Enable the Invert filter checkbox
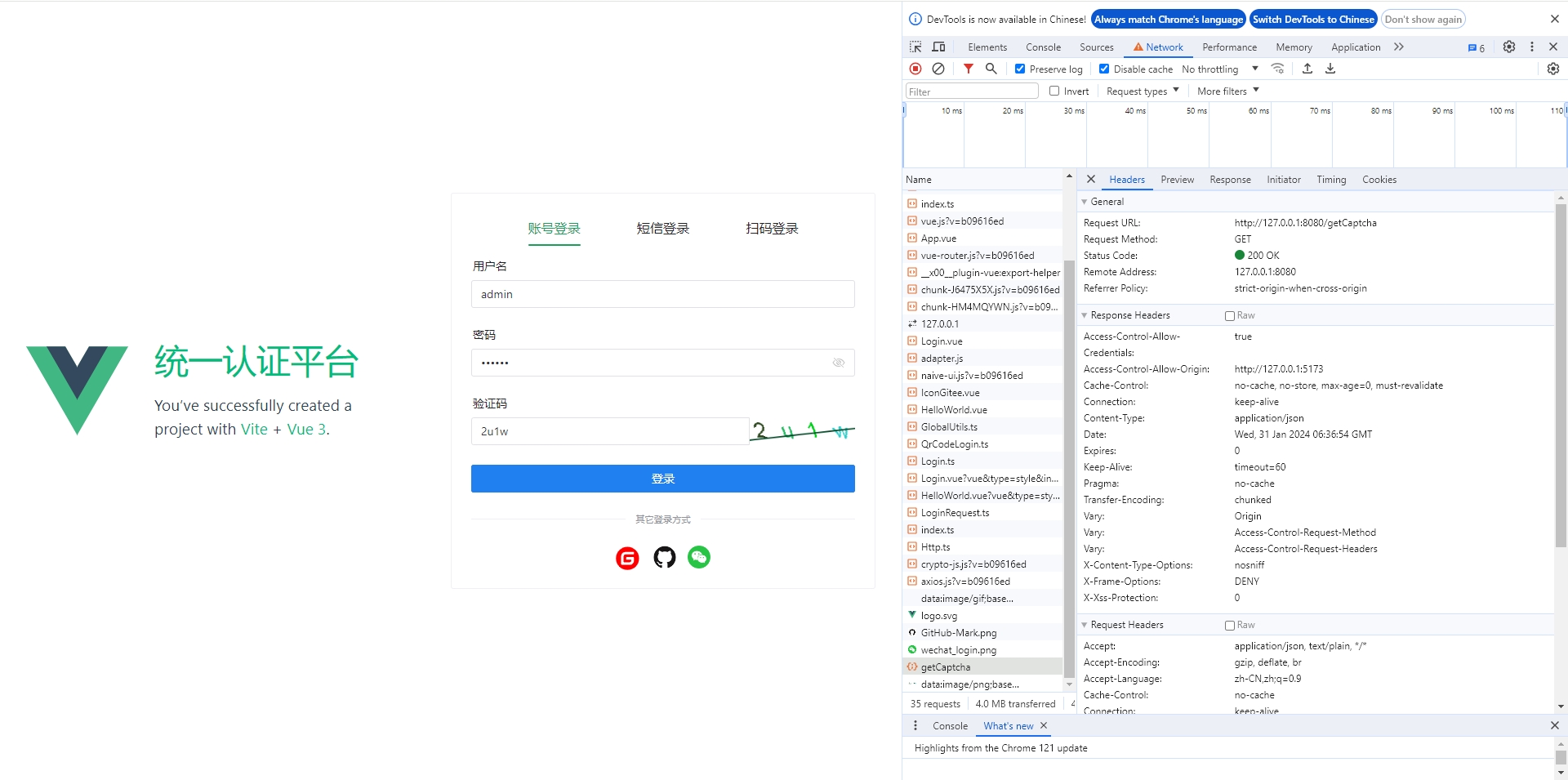 pyautogui.click(x=1054, y=91)
